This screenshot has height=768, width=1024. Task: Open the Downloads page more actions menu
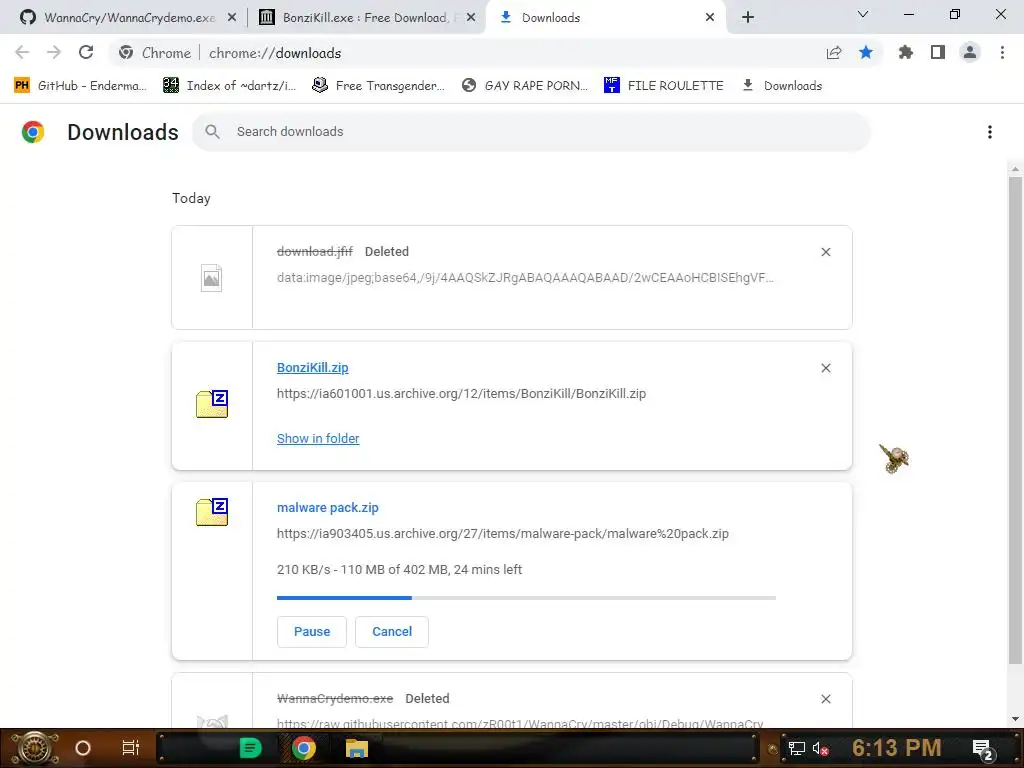click(989, 132)
